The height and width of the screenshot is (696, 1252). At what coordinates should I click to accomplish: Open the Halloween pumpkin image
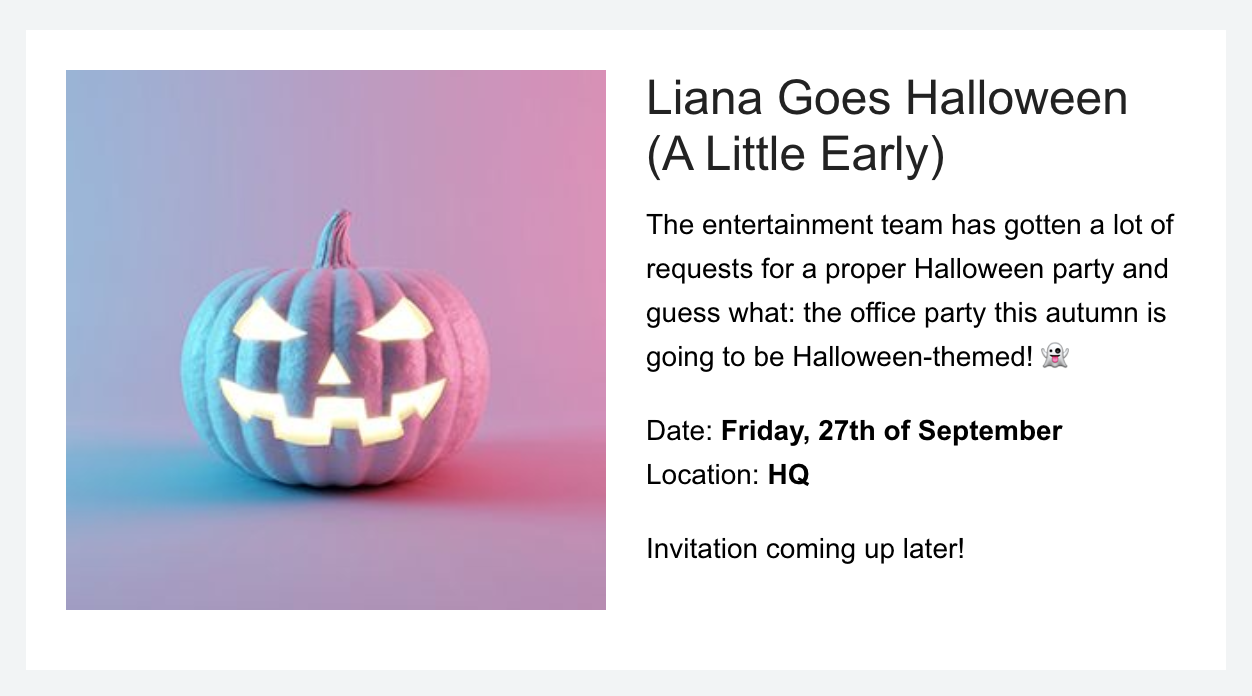336,340
